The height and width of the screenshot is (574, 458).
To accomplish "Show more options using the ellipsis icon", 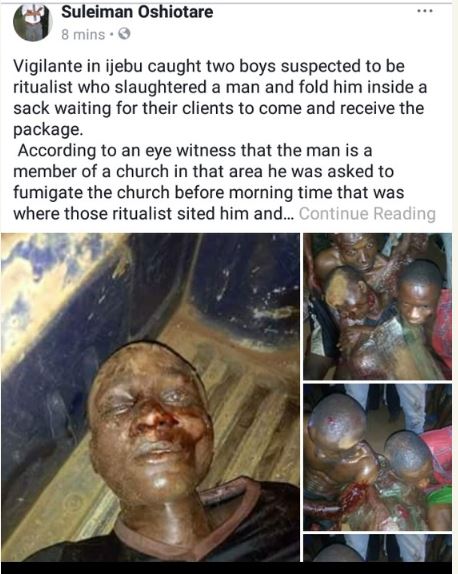I will (425, 11).
